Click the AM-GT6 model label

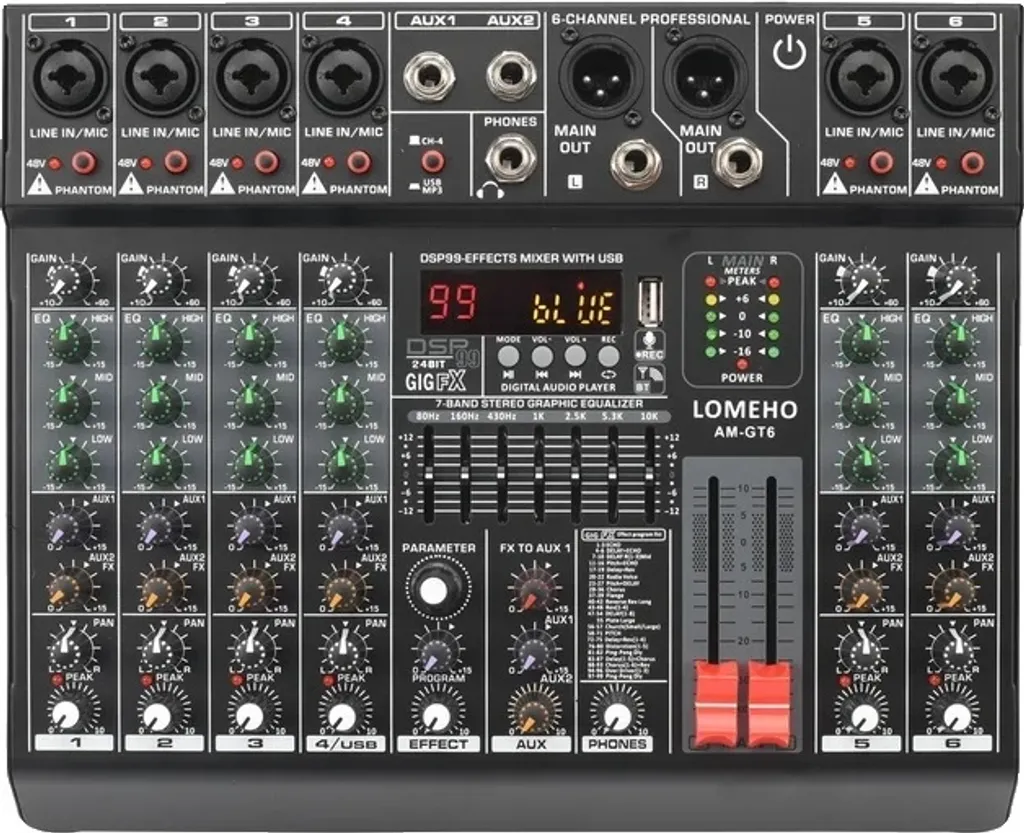pyautogui.click(x=744, y=432)
